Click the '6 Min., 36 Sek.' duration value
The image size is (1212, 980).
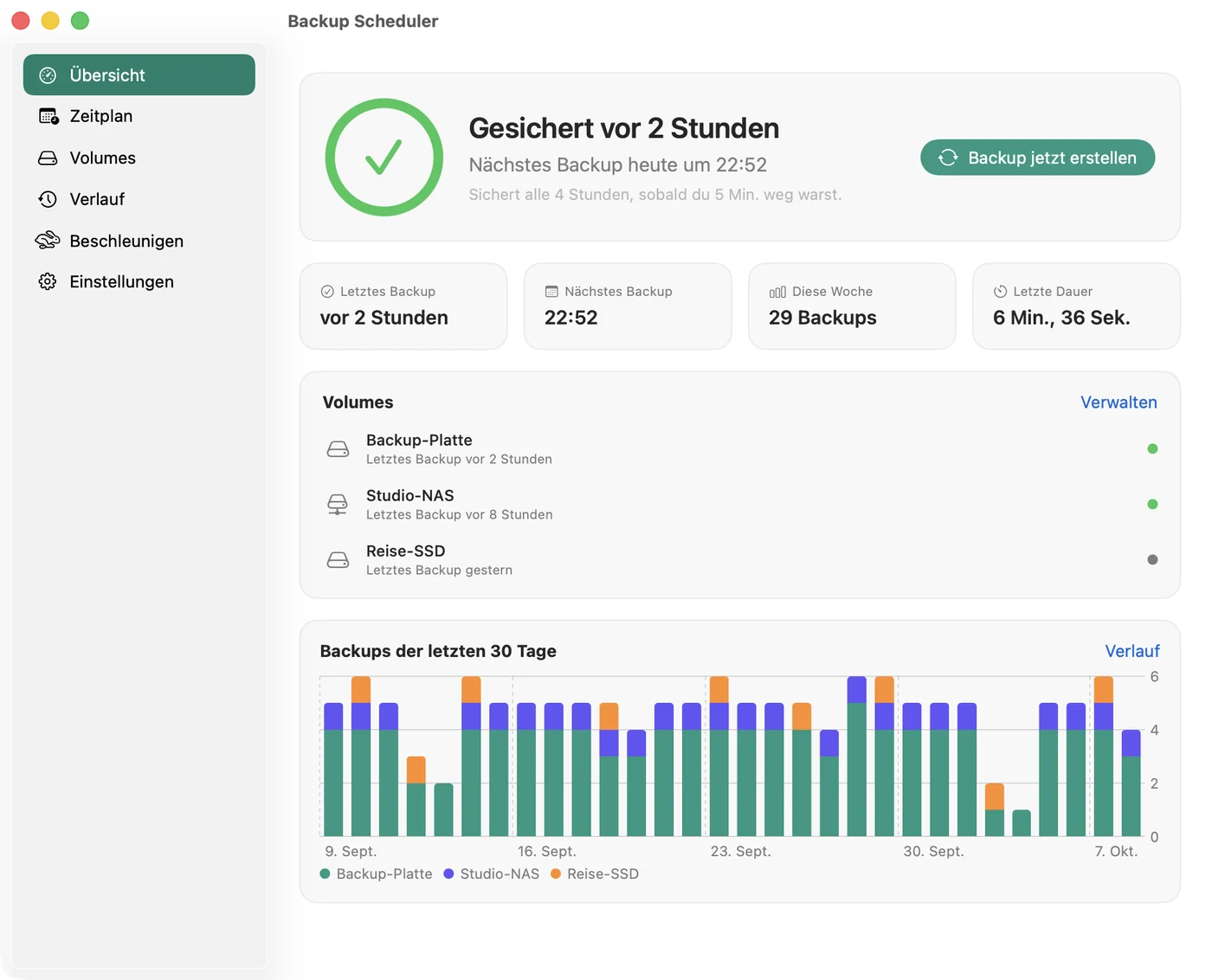[1061, 318]
